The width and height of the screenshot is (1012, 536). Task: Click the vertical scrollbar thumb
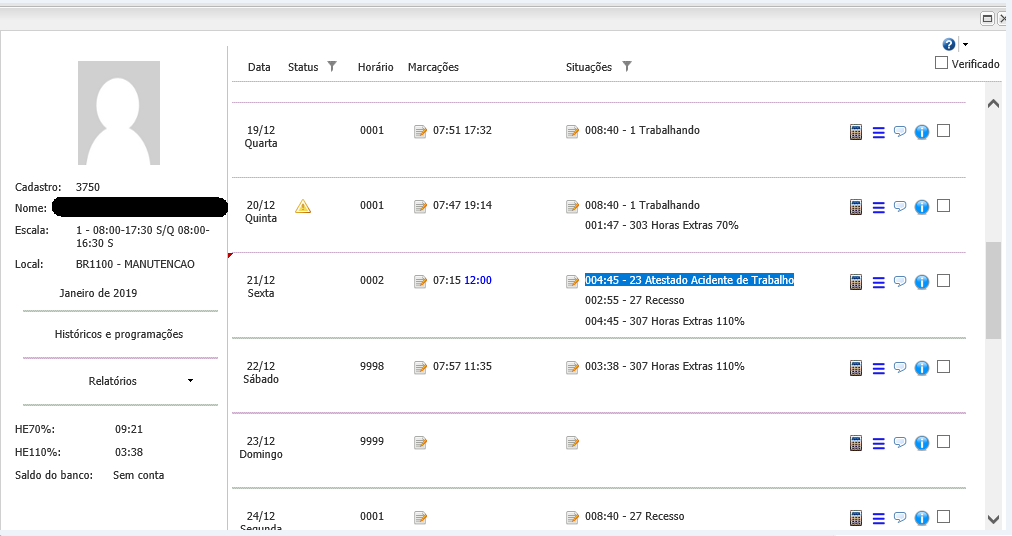tap(993, 290)
